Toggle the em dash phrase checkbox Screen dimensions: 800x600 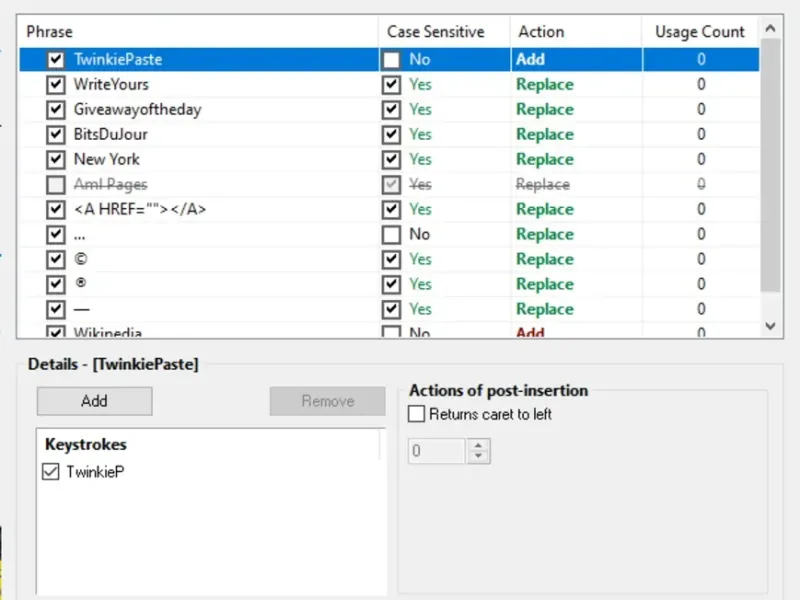pyautogui.click(x=56, y=310)
